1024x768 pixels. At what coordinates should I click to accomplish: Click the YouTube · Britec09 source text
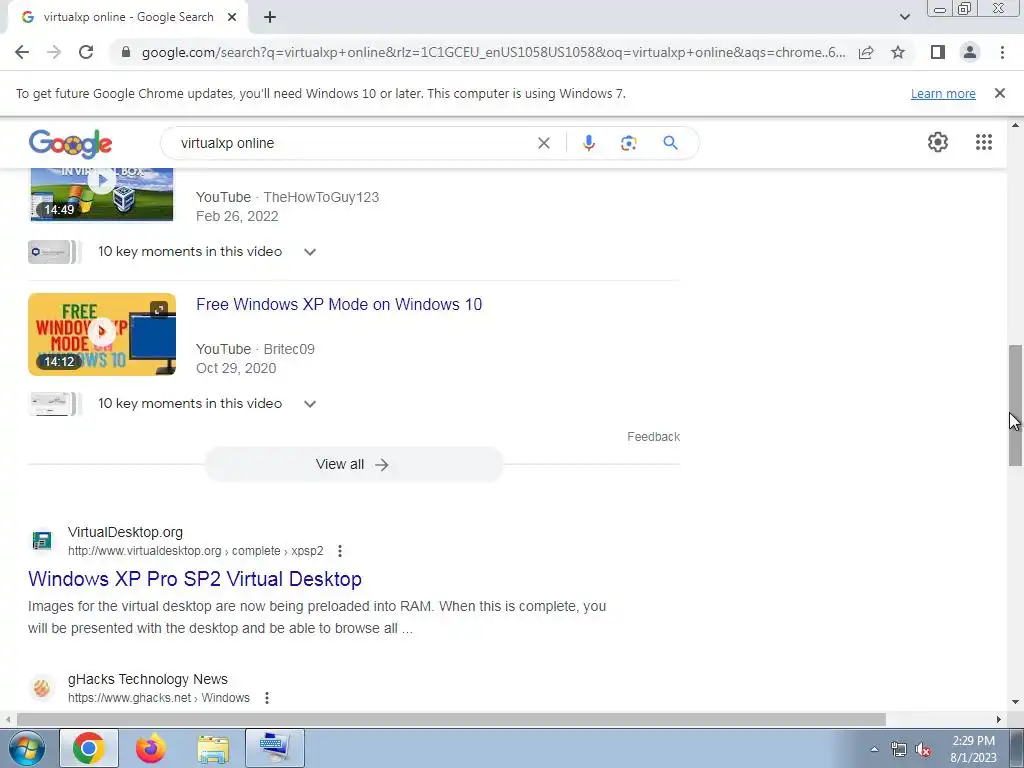coord(255,349)
